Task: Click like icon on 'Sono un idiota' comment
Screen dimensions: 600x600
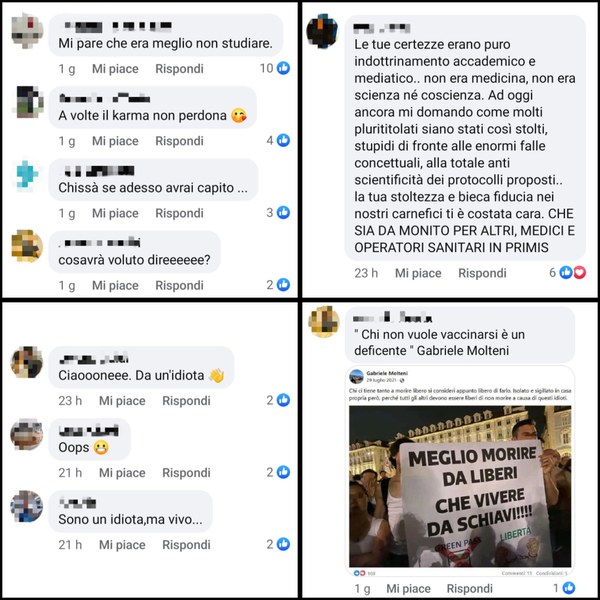Action: pos(283,544)
